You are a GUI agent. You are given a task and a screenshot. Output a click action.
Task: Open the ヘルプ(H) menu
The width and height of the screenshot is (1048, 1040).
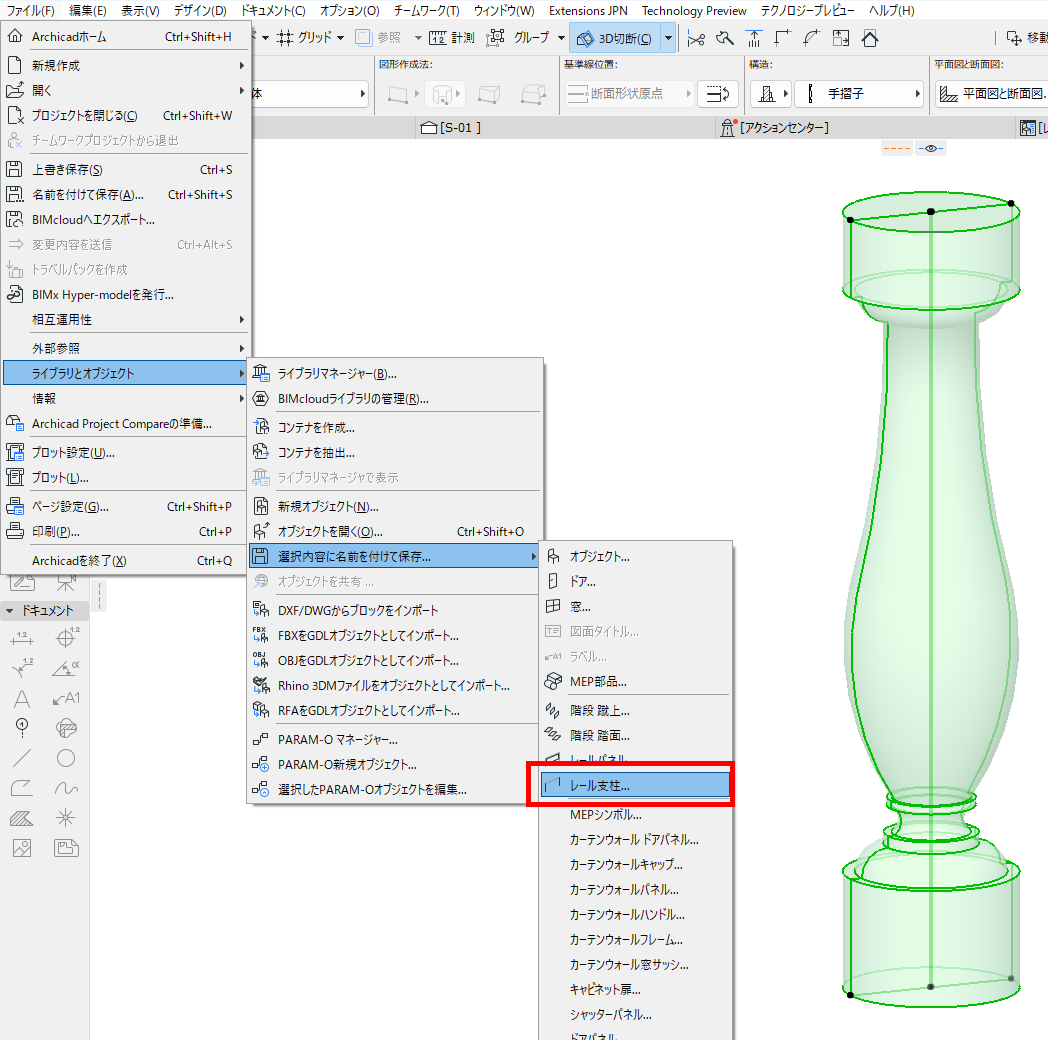(x=891, y=11)
